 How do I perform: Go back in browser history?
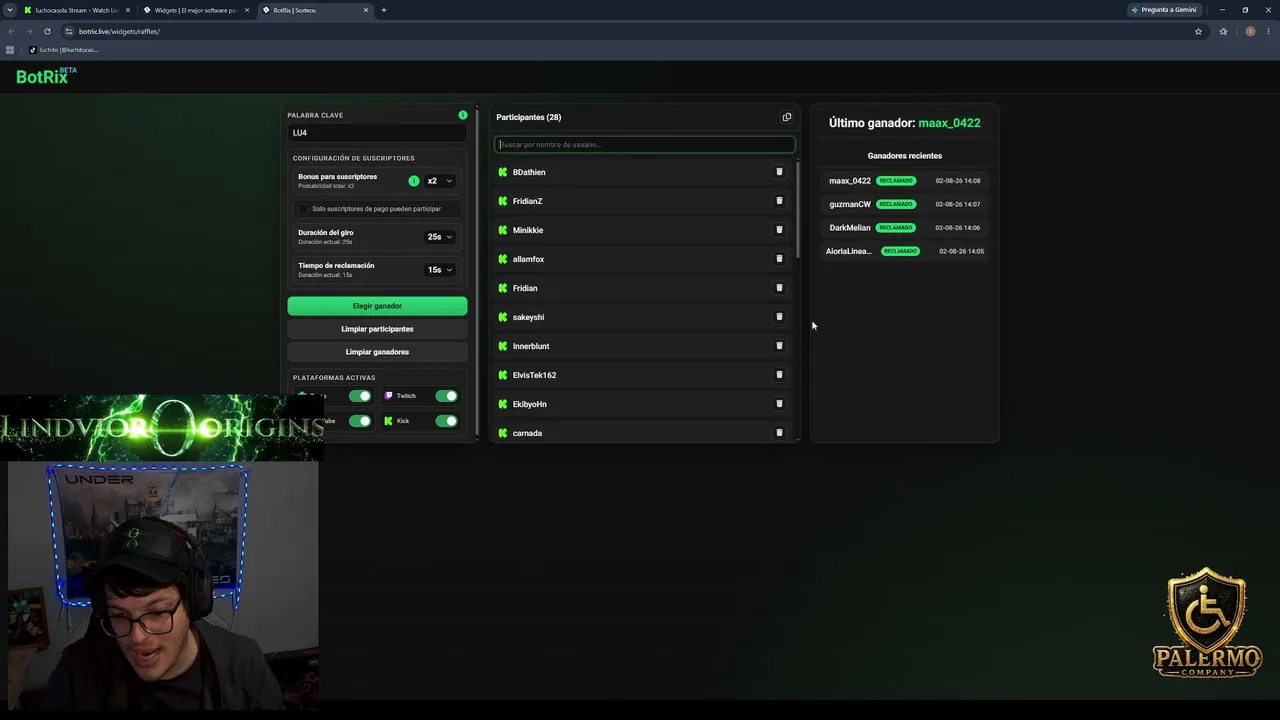click(11, 31)
